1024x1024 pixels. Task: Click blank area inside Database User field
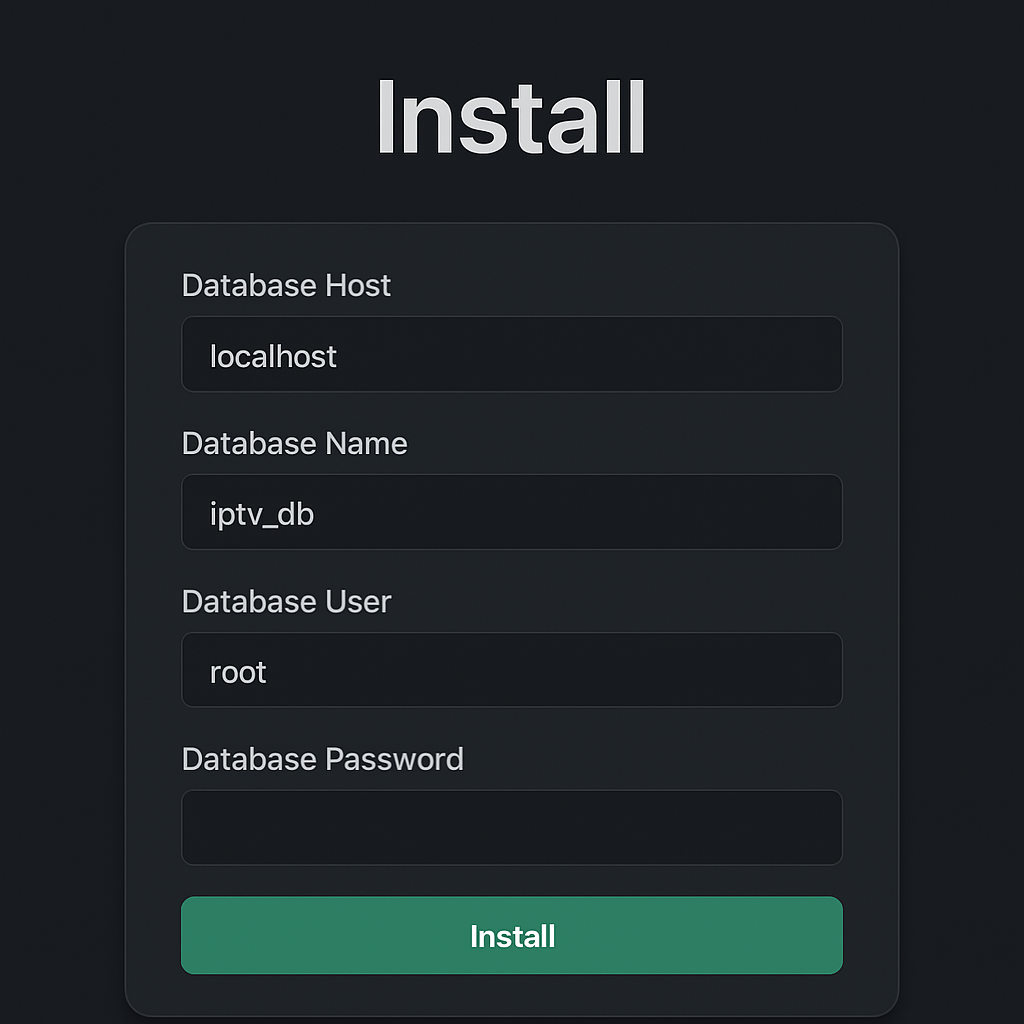tap(555, 670)
